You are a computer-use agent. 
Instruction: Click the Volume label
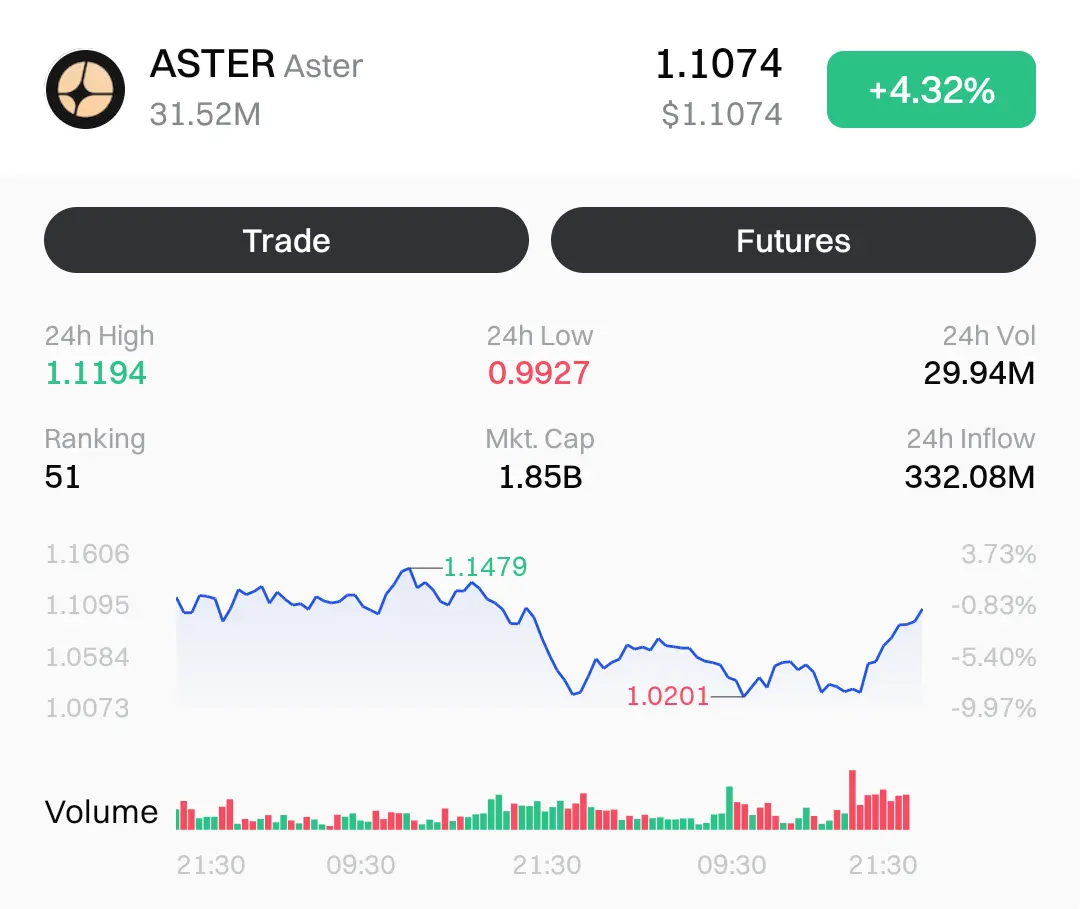point(101,811)
